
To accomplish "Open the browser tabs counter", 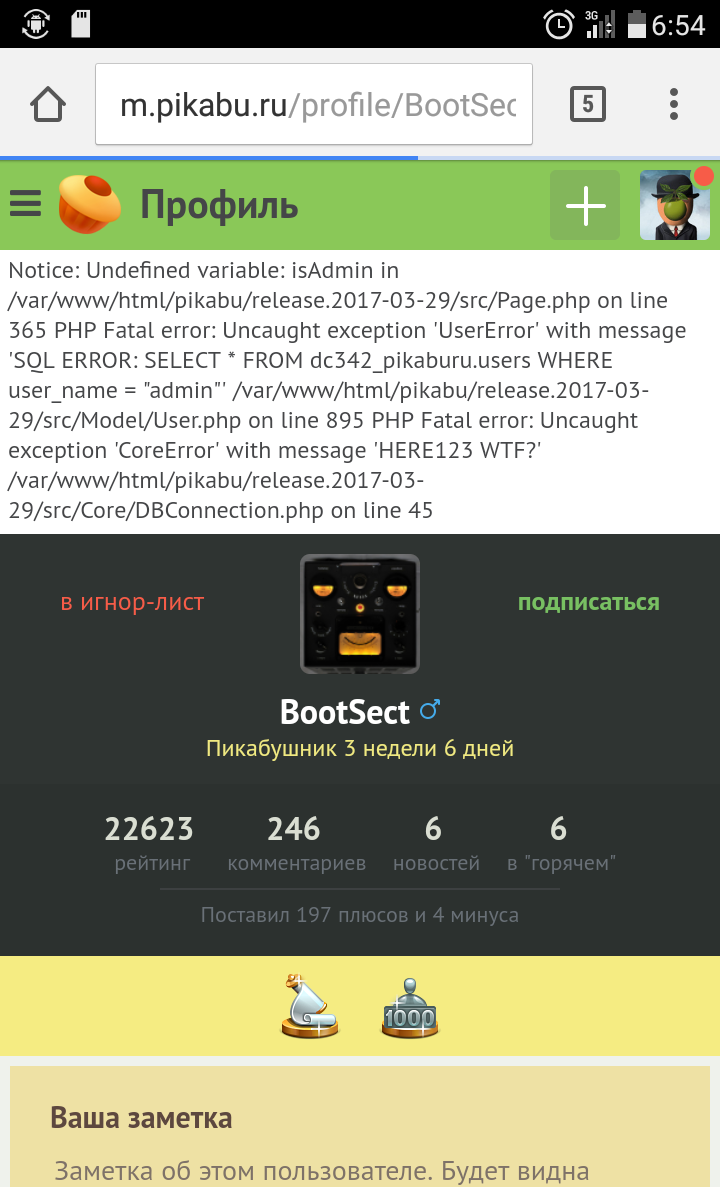I will 587,104.
